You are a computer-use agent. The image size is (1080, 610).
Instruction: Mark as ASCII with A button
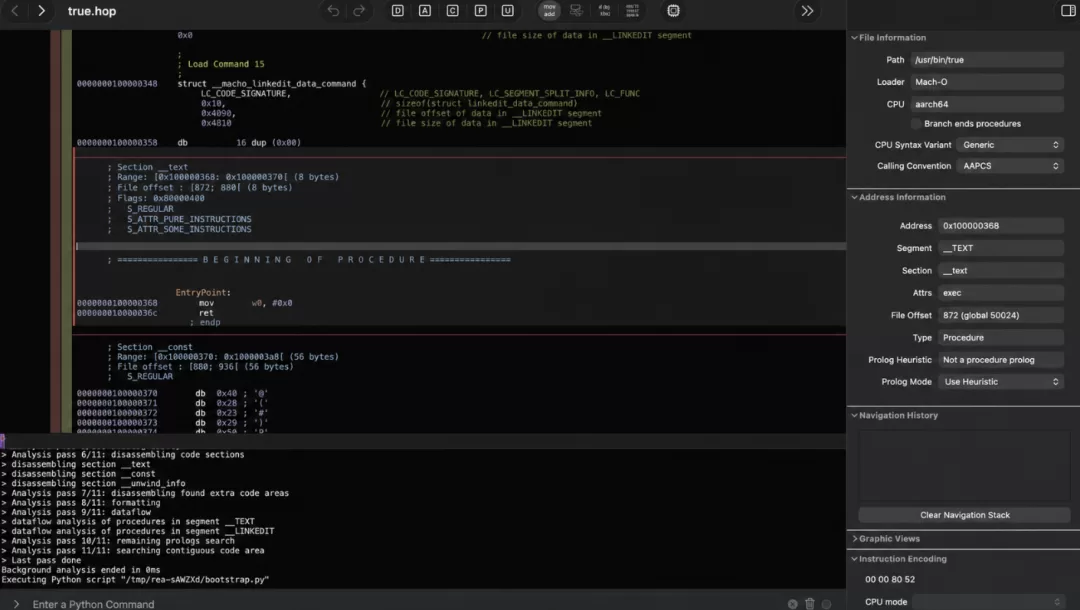425,11
